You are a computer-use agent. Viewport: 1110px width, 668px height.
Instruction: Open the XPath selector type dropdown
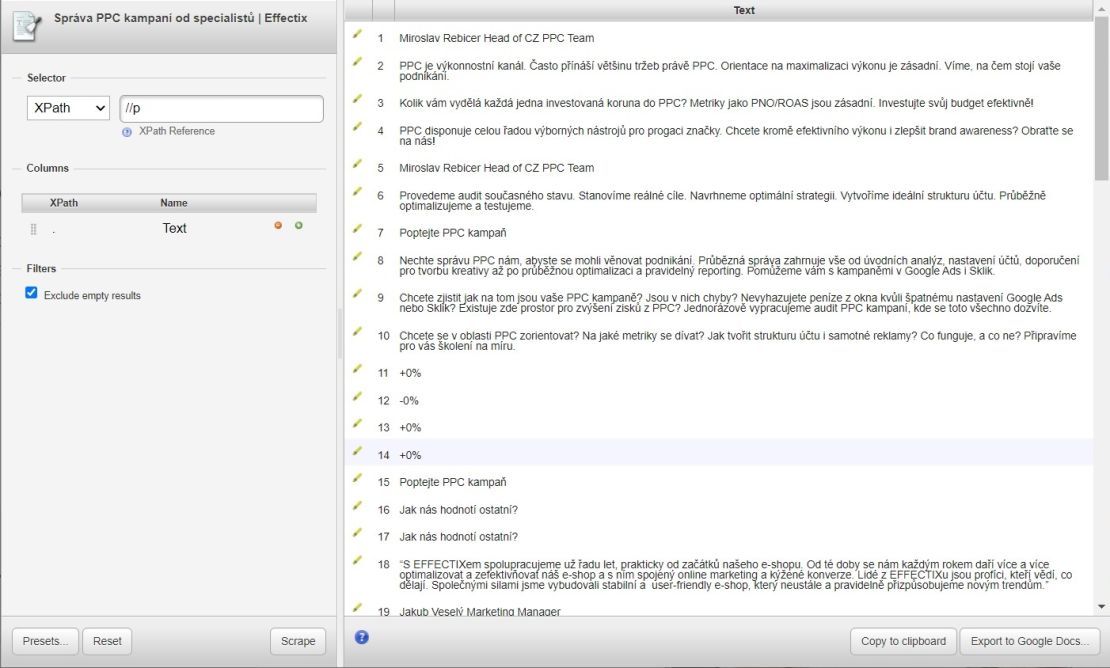coord(69,108)
